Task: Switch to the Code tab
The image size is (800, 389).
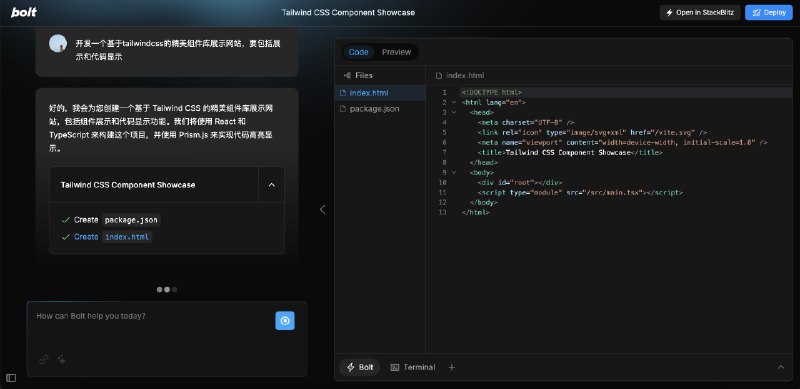Action: point(359,52)
